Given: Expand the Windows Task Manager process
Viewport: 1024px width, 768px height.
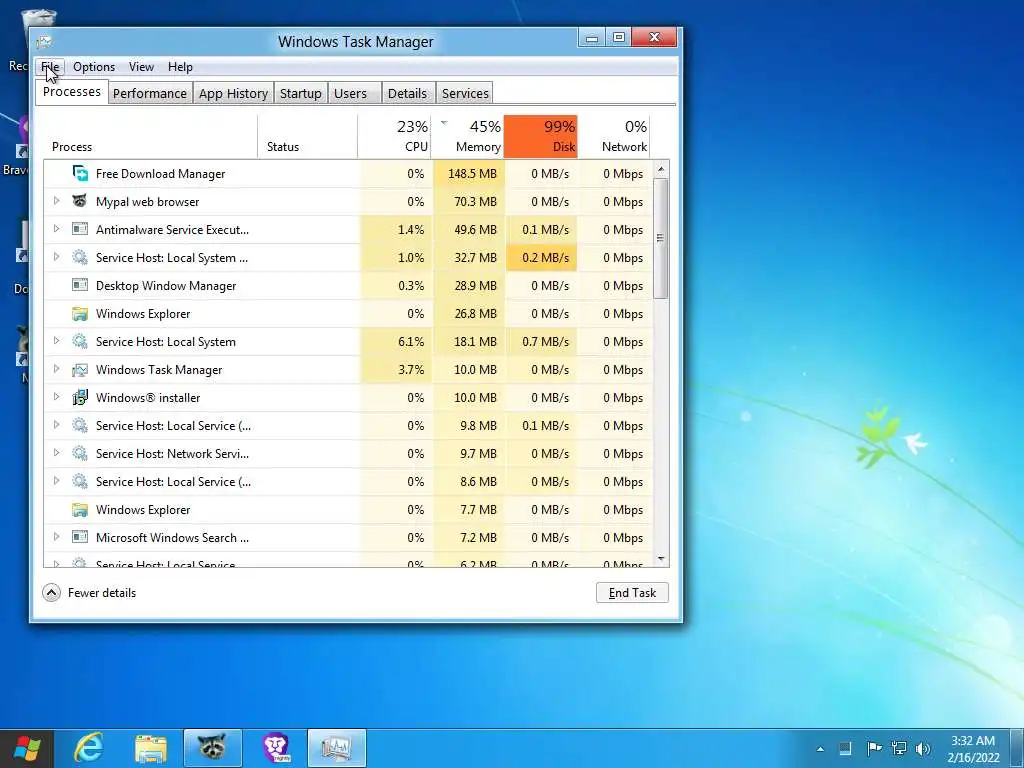Looking at the screenshot, I should coord(56,369).
